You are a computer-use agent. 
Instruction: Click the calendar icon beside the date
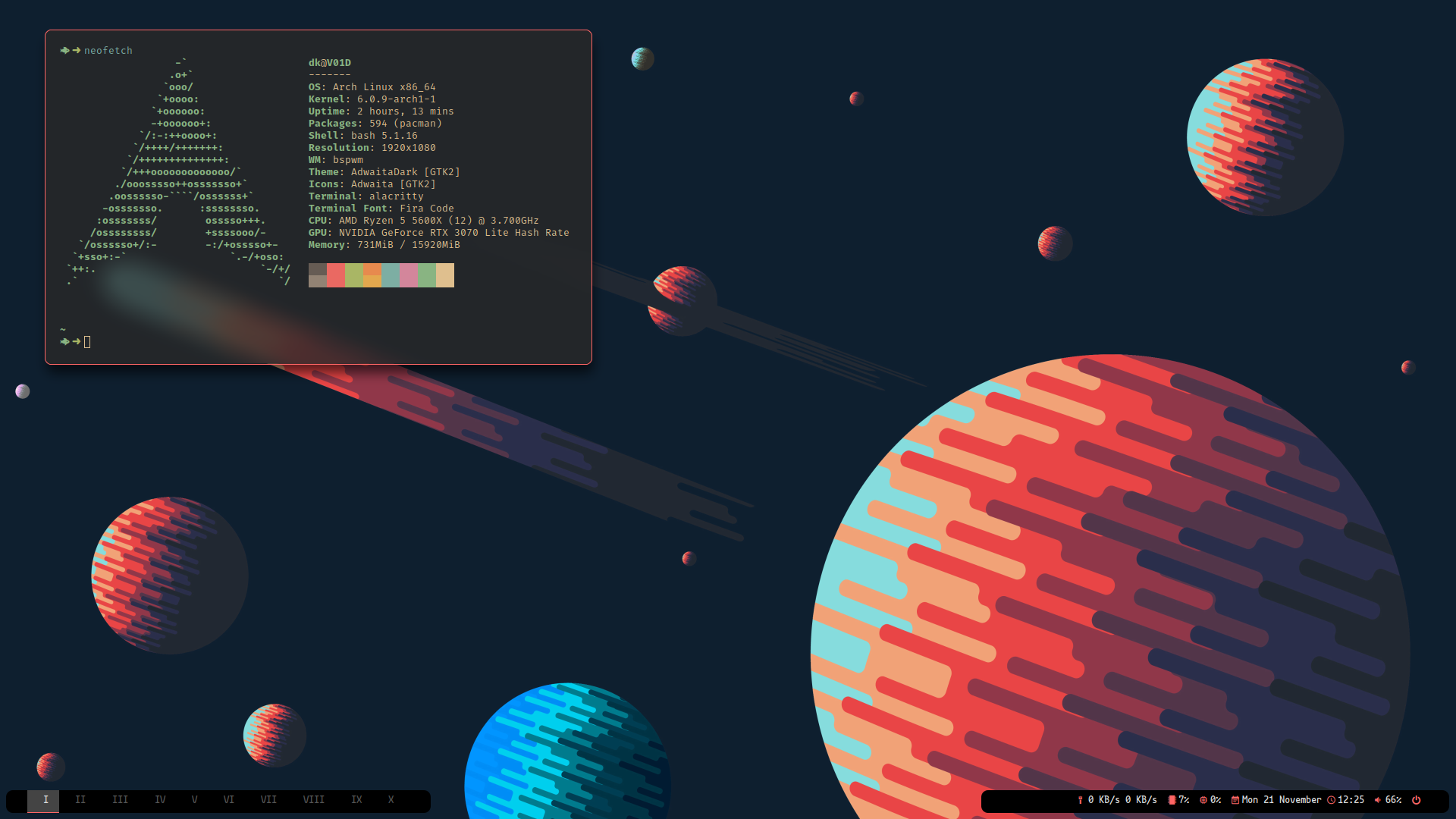1235,800
